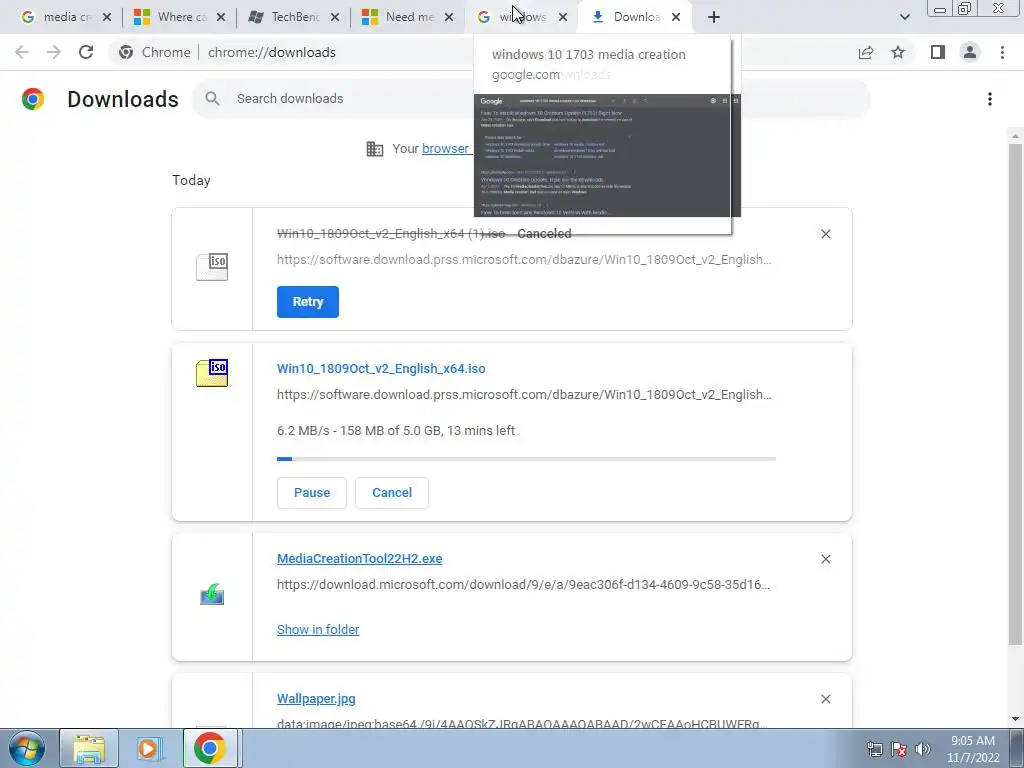The width and height of the screenshot is (1024, 768).
Task: Open the profile avatar icon
Action: [970, 52]
